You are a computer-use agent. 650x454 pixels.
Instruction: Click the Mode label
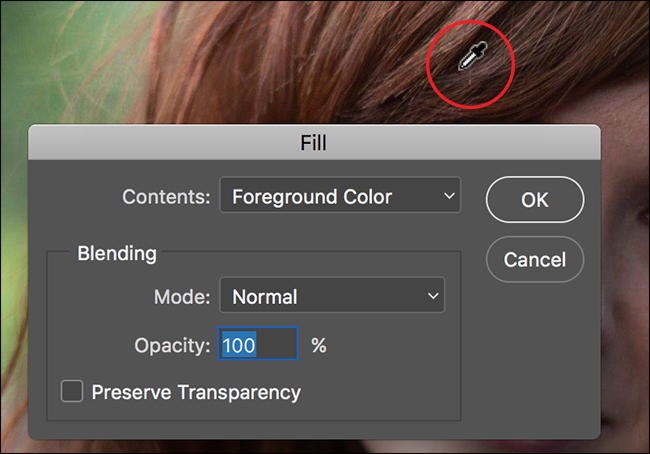(x=181, y=296)
